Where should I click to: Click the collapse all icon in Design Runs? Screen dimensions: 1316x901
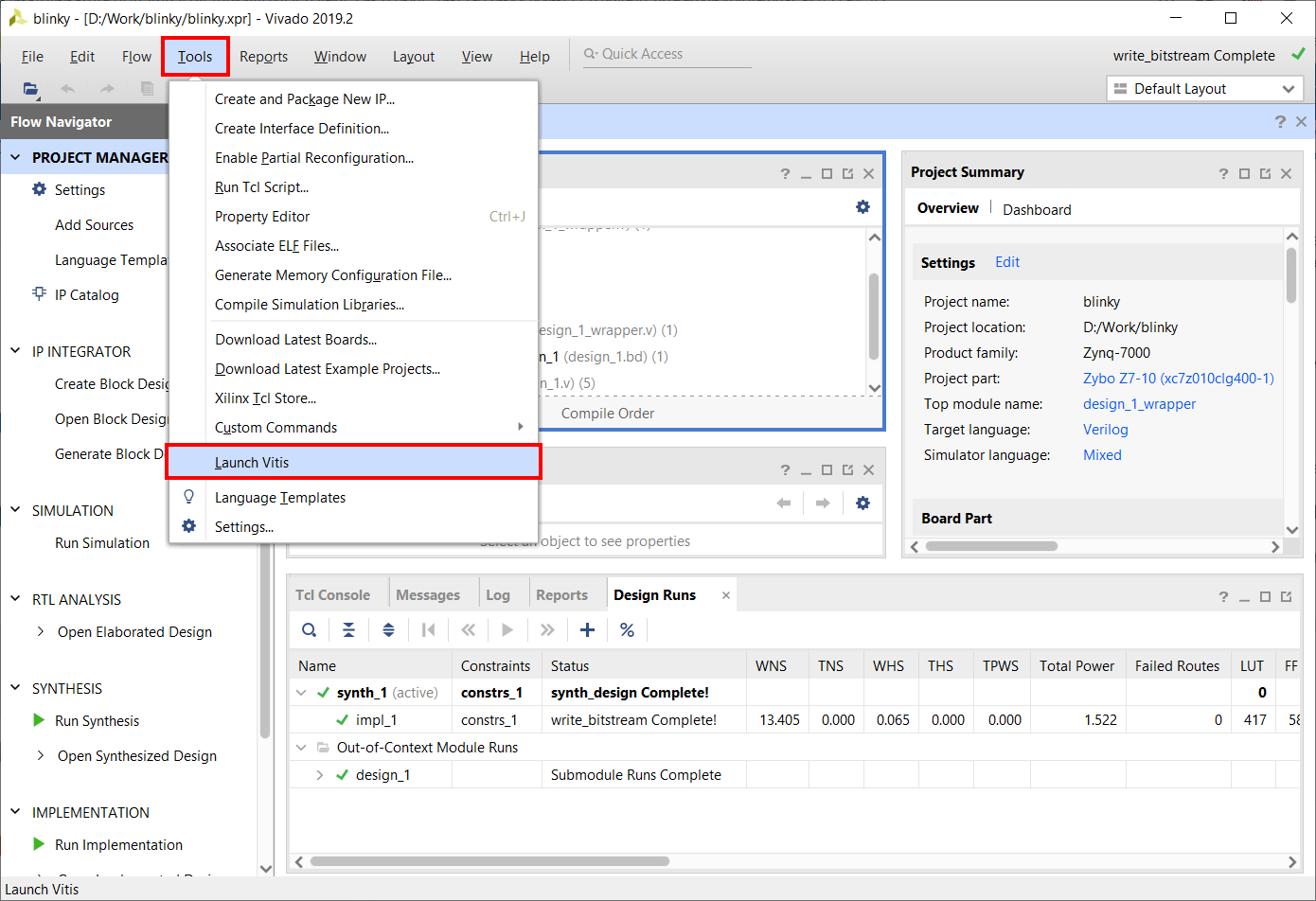(348, 630)
